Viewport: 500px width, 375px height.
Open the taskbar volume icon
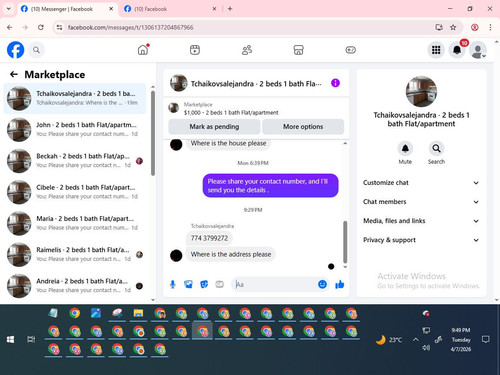(x=426, y=348)
